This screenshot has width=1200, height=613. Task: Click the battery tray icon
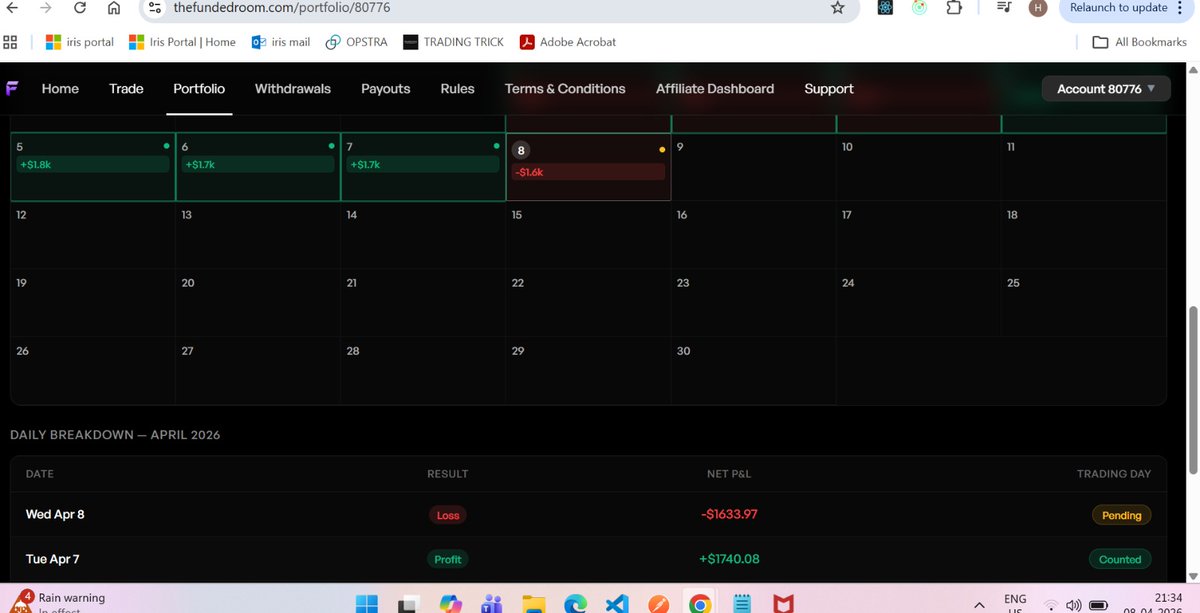pos(1098,605)
